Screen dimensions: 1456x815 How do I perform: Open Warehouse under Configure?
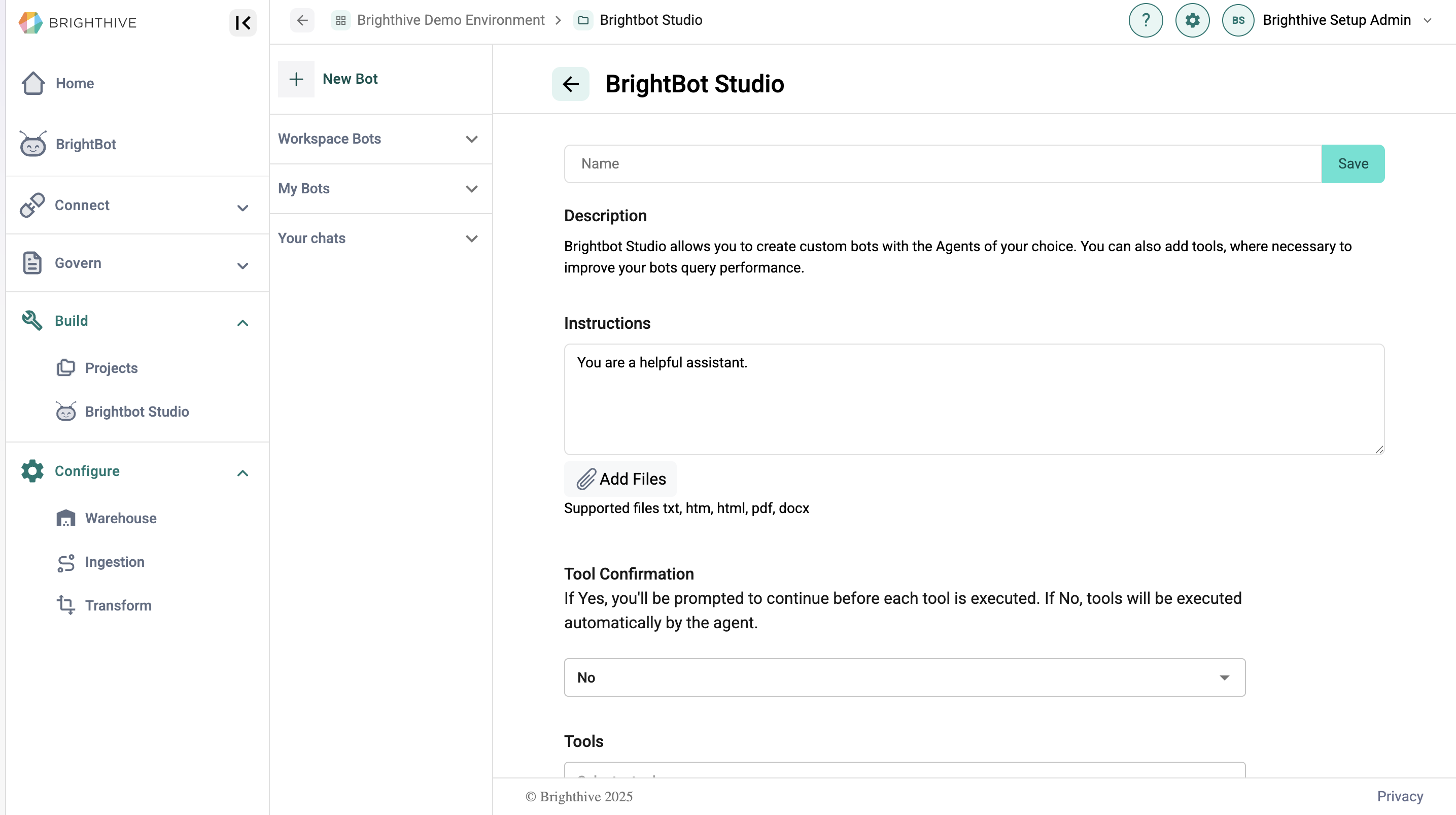[121, 518]
